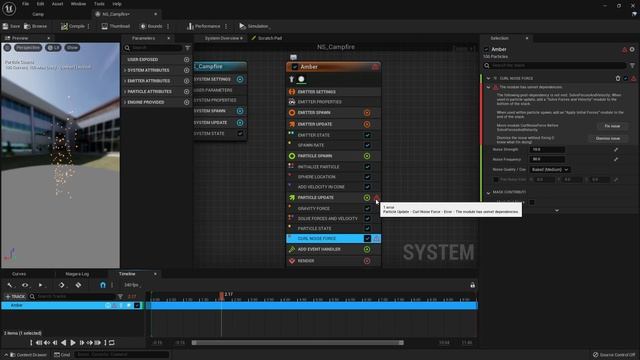Click the Particle Spawn add-module plus icon

point(367,156)
